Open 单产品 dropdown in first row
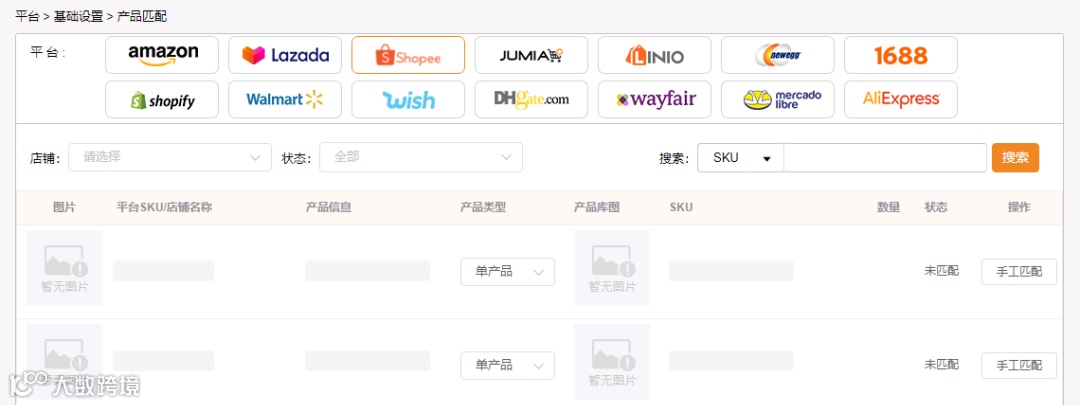 click(508, 271)
